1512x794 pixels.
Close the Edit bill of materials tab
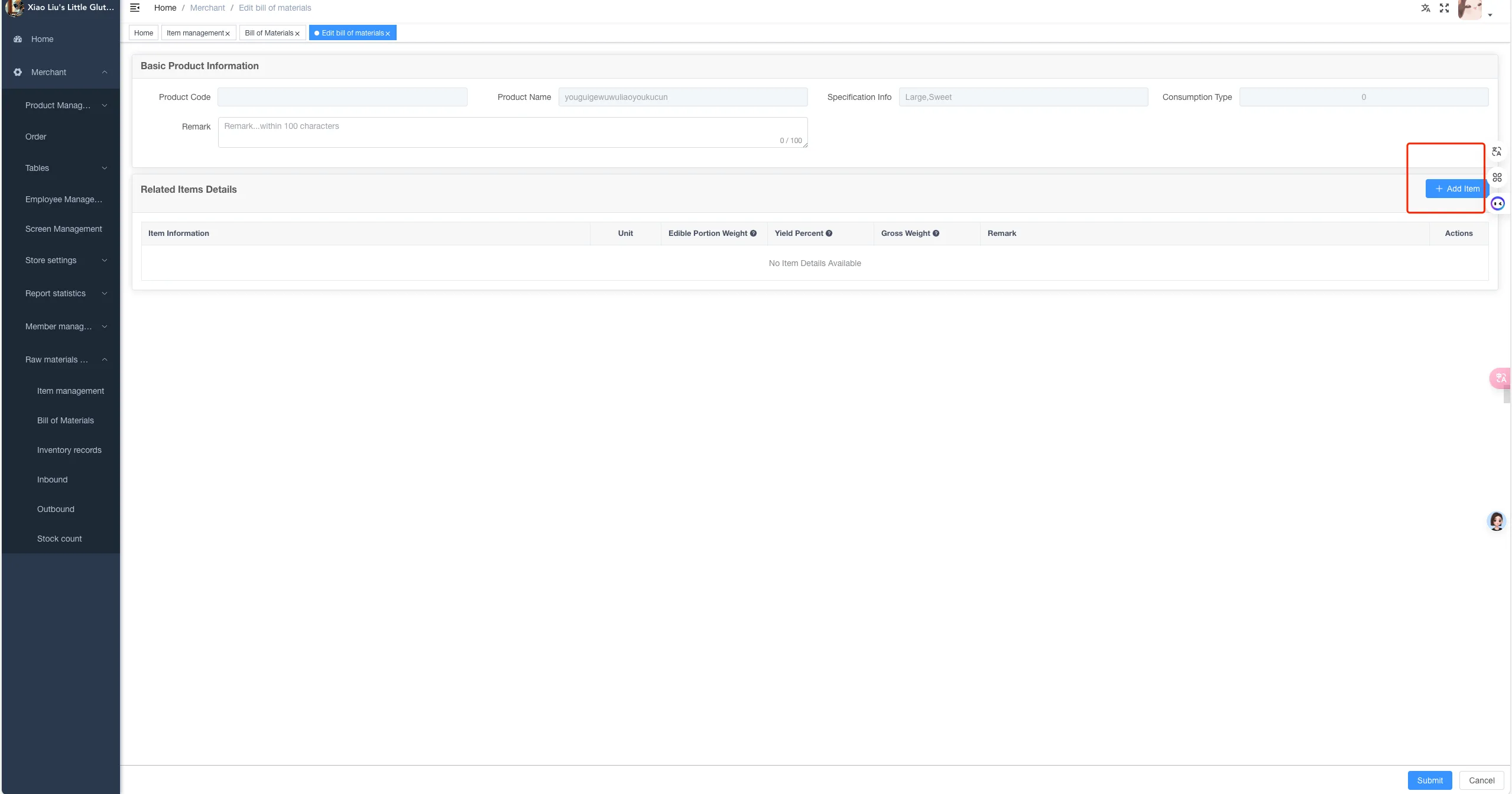pos(388,34)
